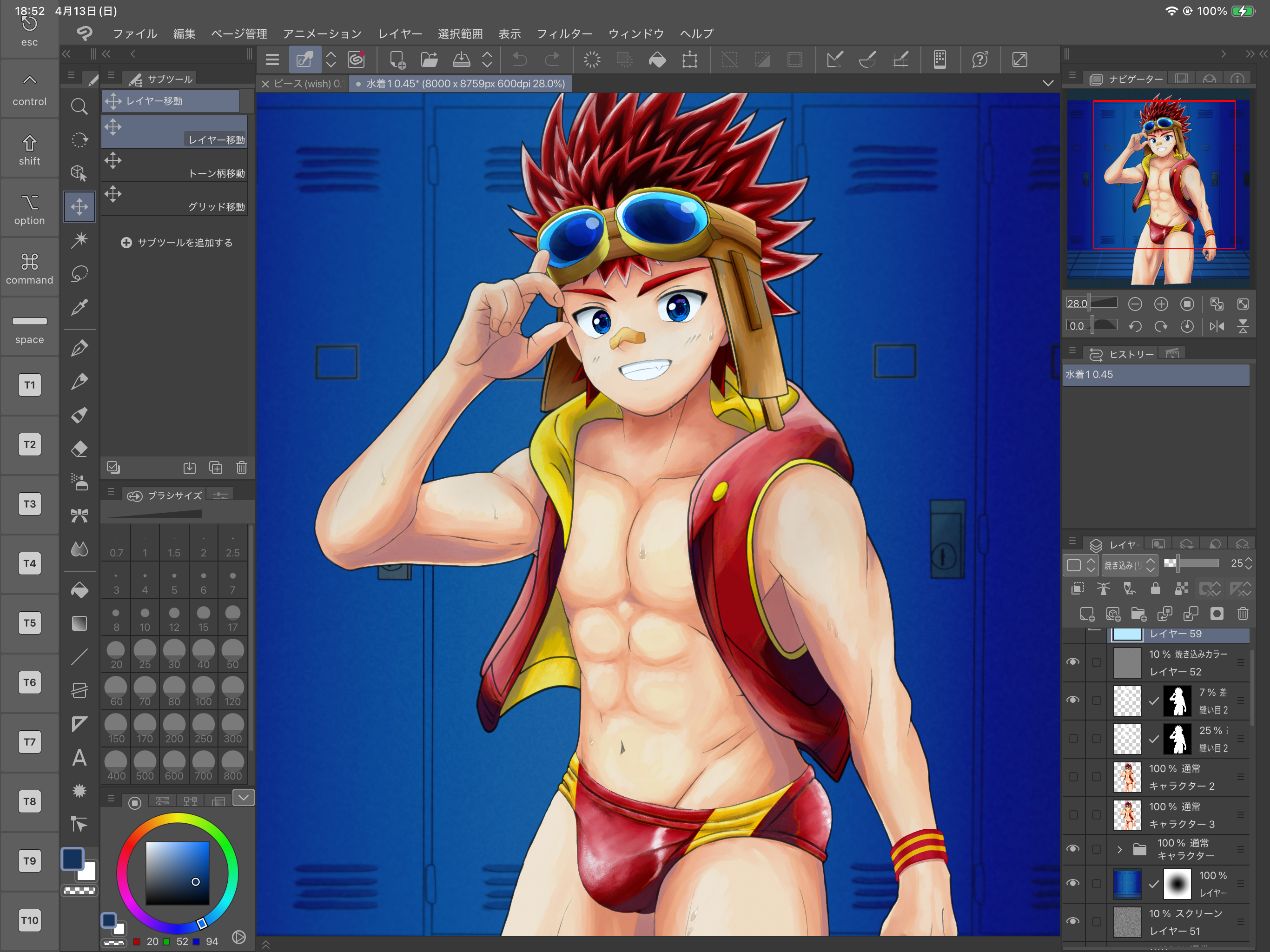Delete sub tool with trash icon
The width and height of the screenshot is (1270, 952).
pos(242,467)
